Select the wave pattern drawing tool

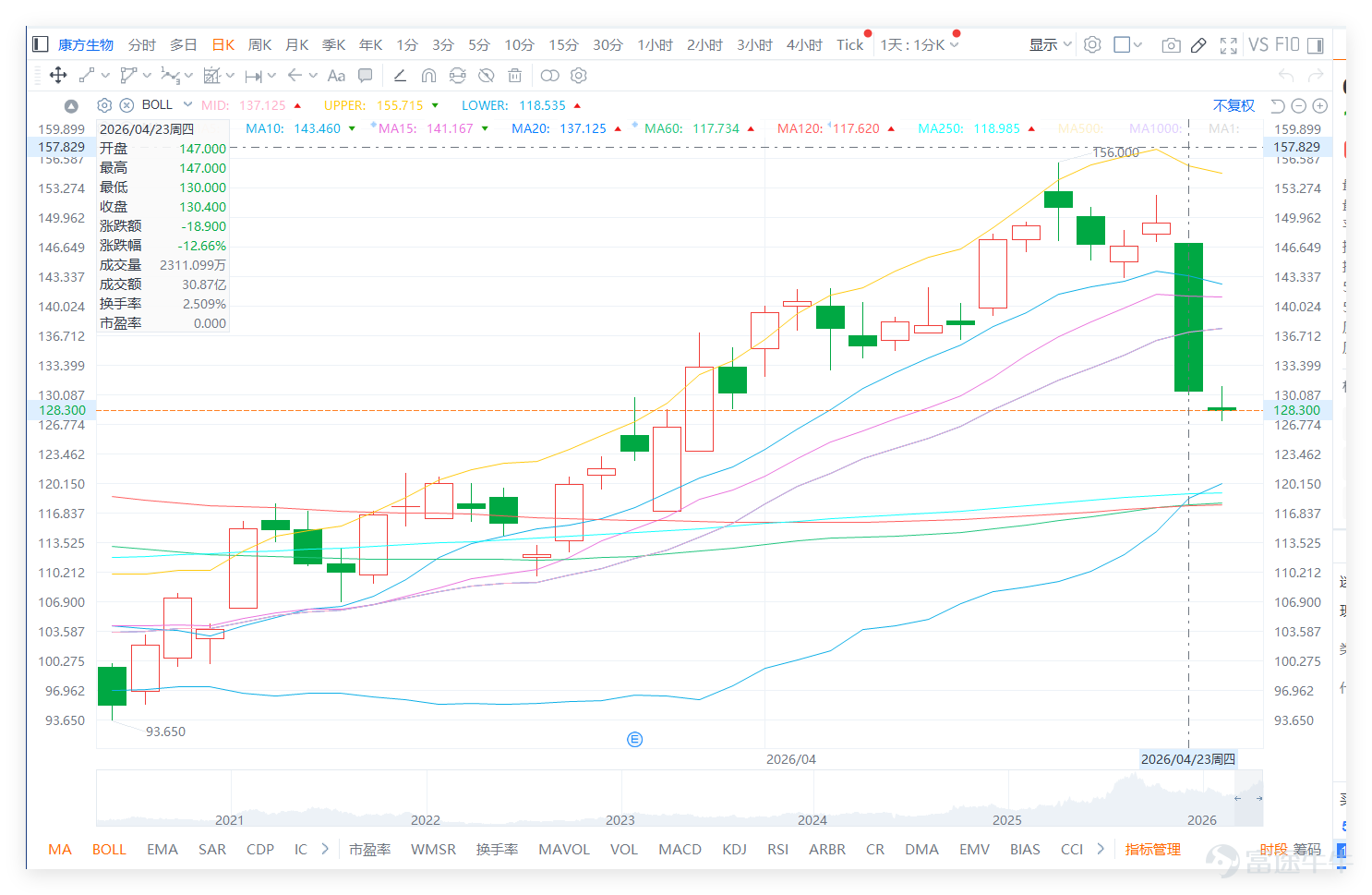coord(169,76)
